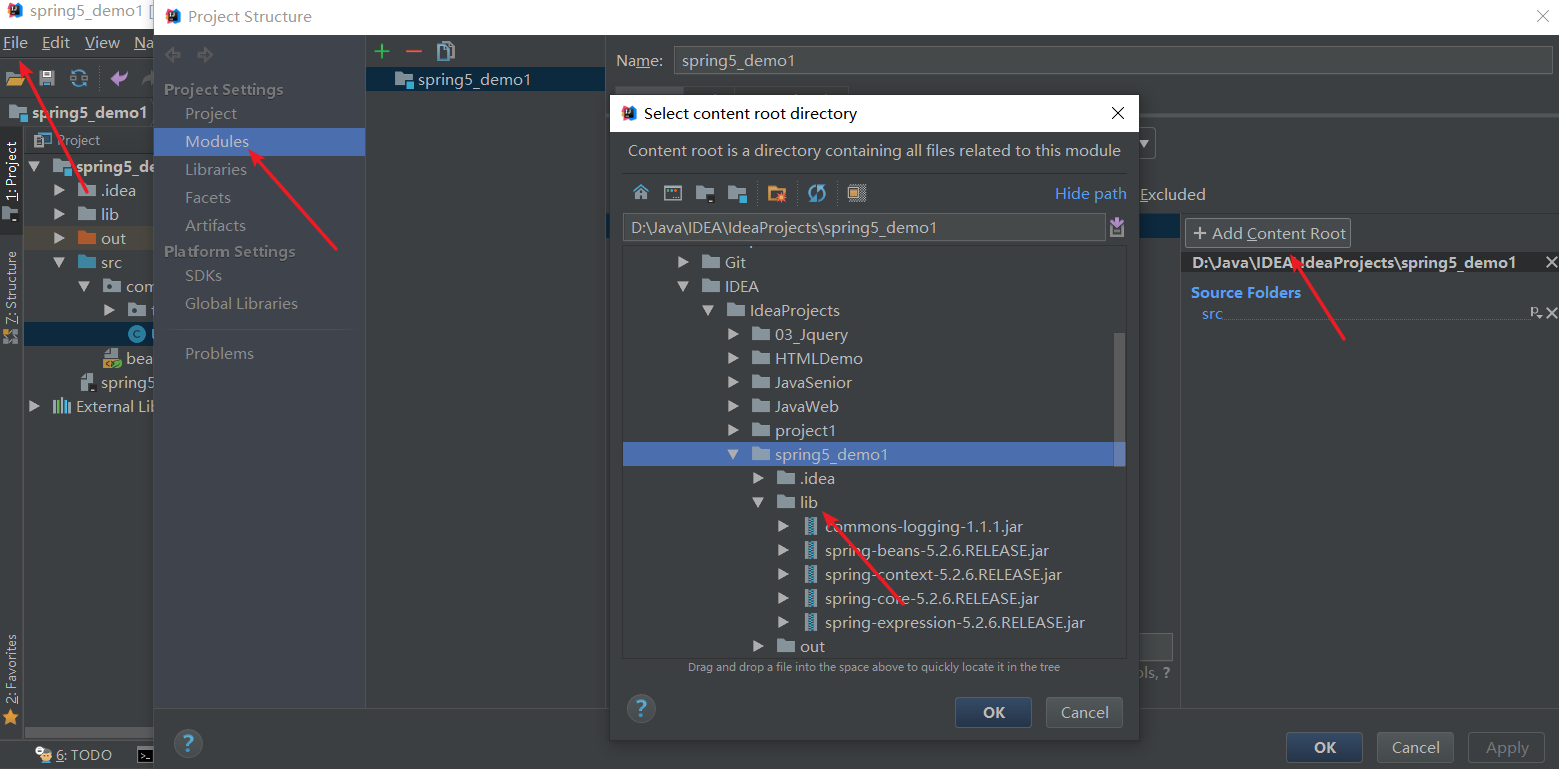The image size is (1559, 769).
Task: Expand the JavaWeb folder arrow
Action: point(734,406)
